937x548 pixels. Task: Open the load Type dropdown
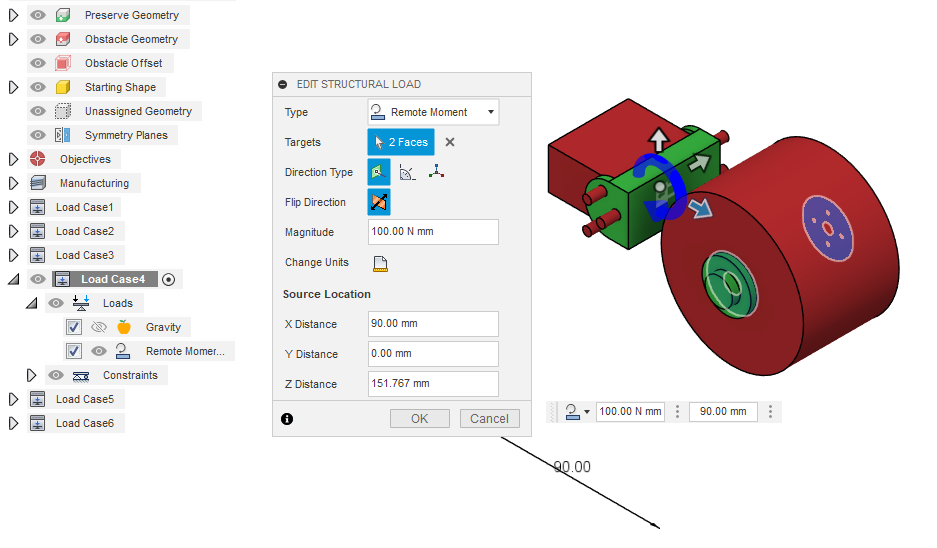click(433, 112)
